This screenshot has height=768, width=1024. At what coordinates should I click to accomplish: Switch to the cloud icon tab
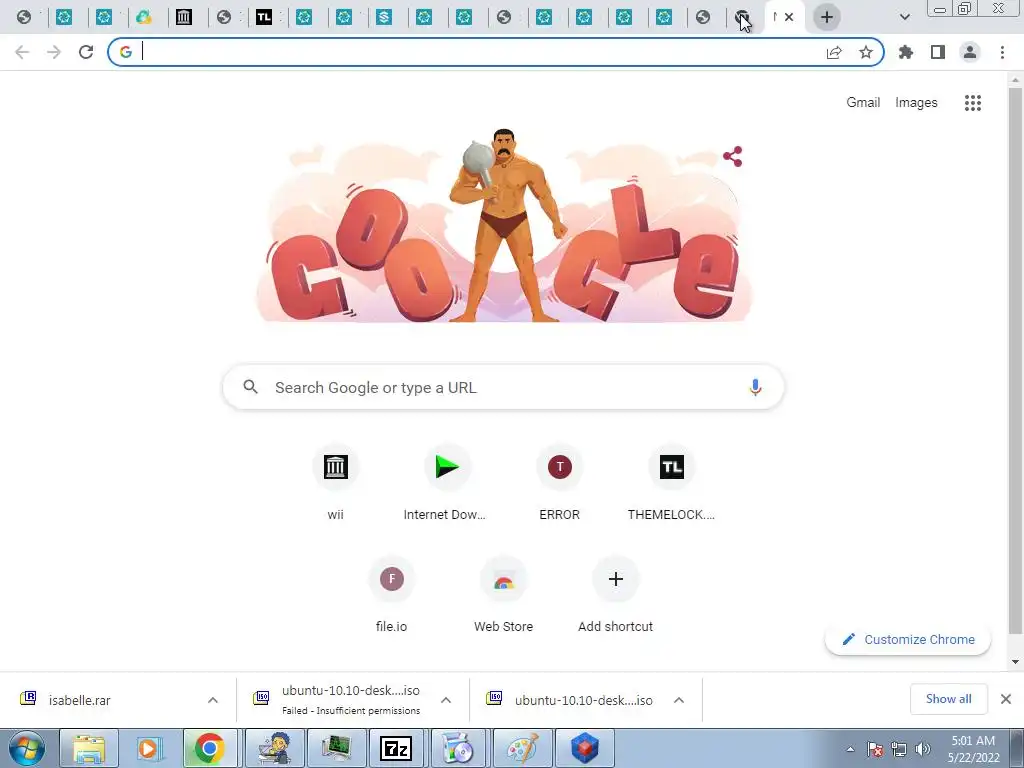[x=144, y=17]
